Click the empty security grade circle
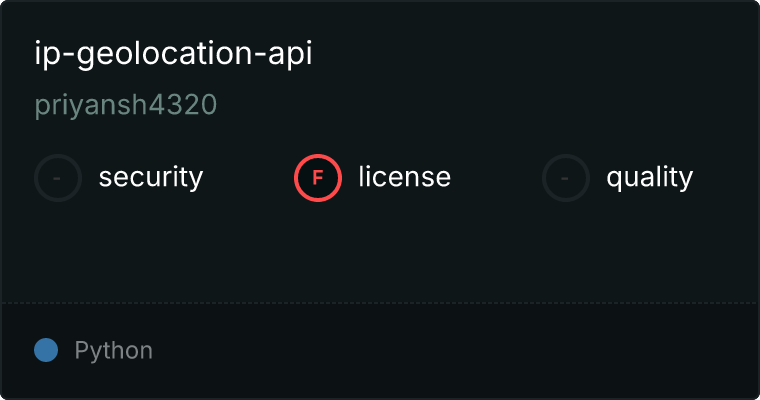Image resolution: width=760 pixels, height=400 pixels. (58, 178)
